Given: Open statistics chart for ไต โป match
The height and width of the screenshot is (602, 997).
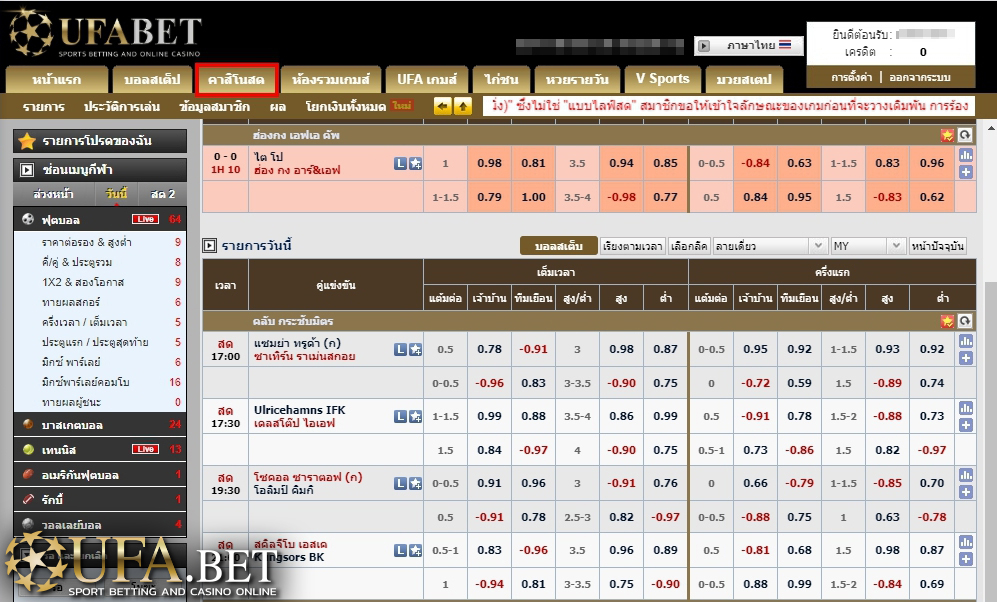Looking at the screenshot, I should click(x=966, y=155).
